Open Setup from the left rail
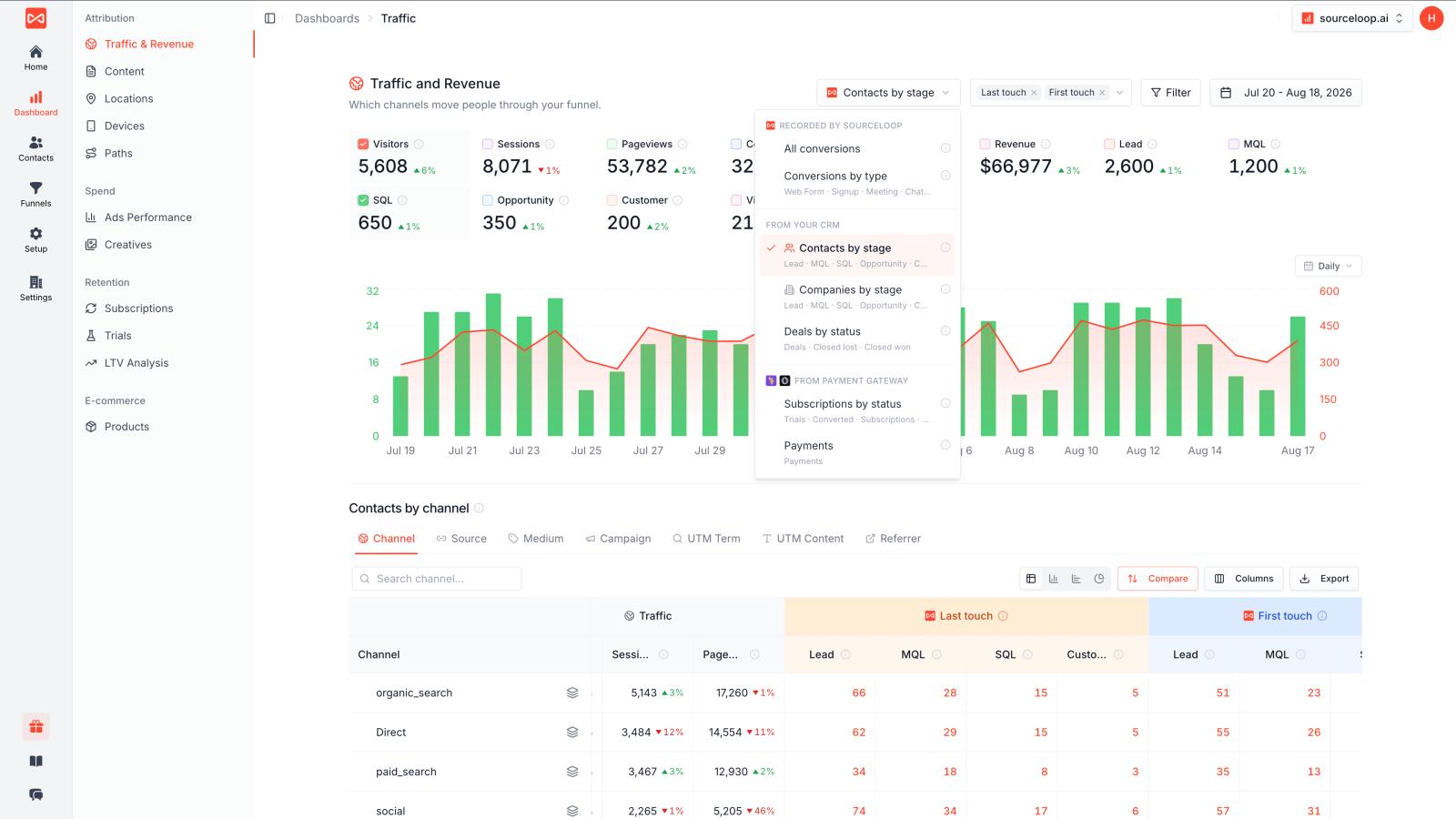Image resolution: width=1456 pixels, height=819 pixels. click(x=35, y=239)
